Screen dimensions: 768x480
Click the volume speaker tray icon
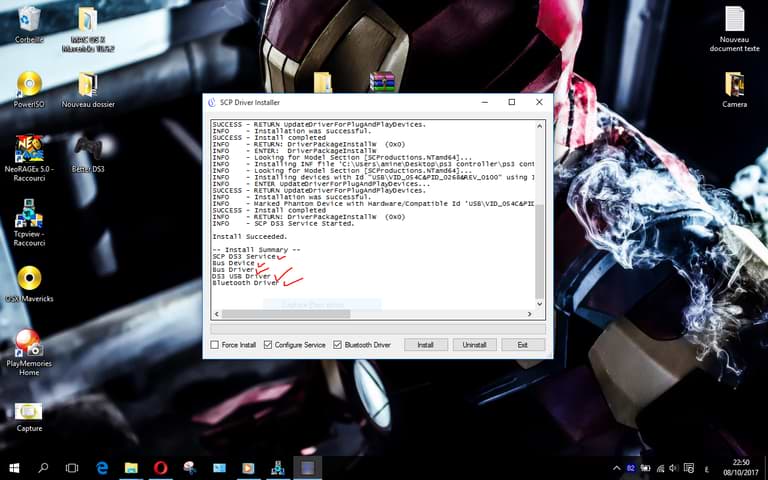(674, 469)
